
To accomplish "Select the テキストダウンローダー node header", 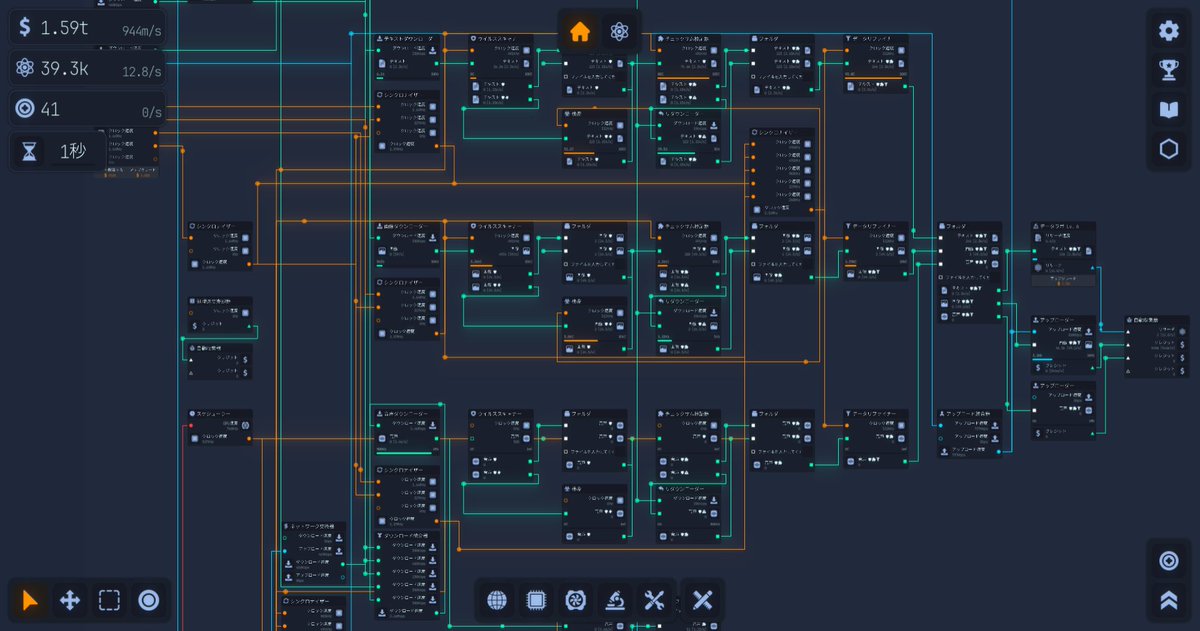I will [406, 38].
